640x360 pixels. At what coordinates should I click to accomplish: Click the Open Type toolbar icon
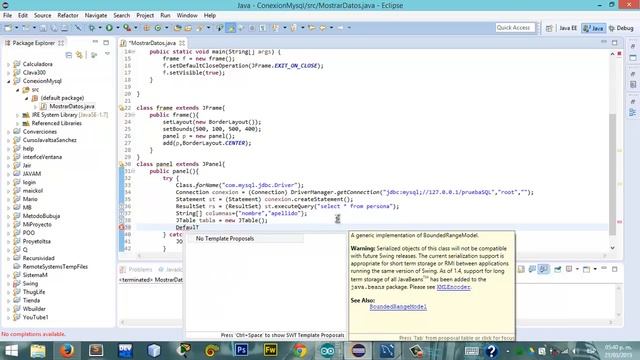coord(178,28)
